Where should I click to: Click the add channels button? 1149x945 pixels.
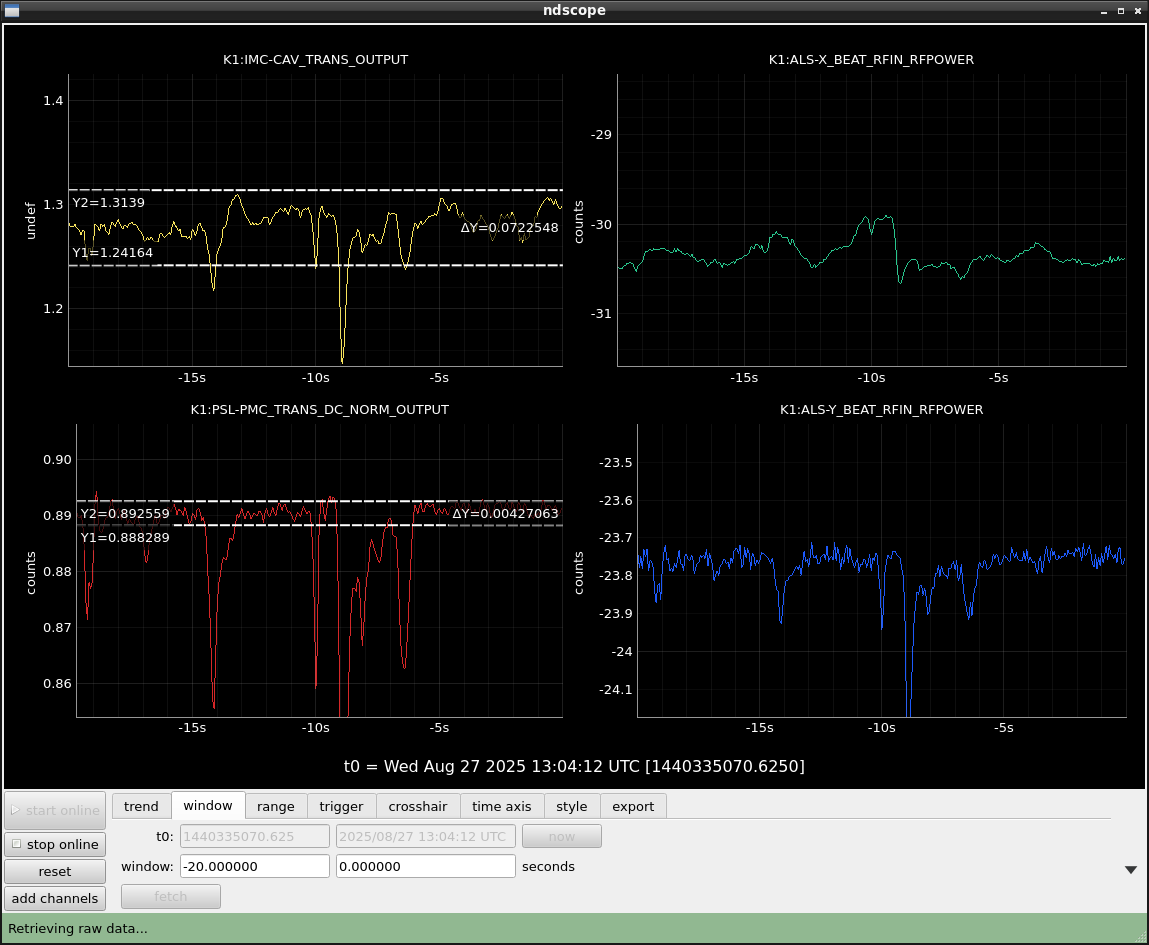tap(54, 898)
